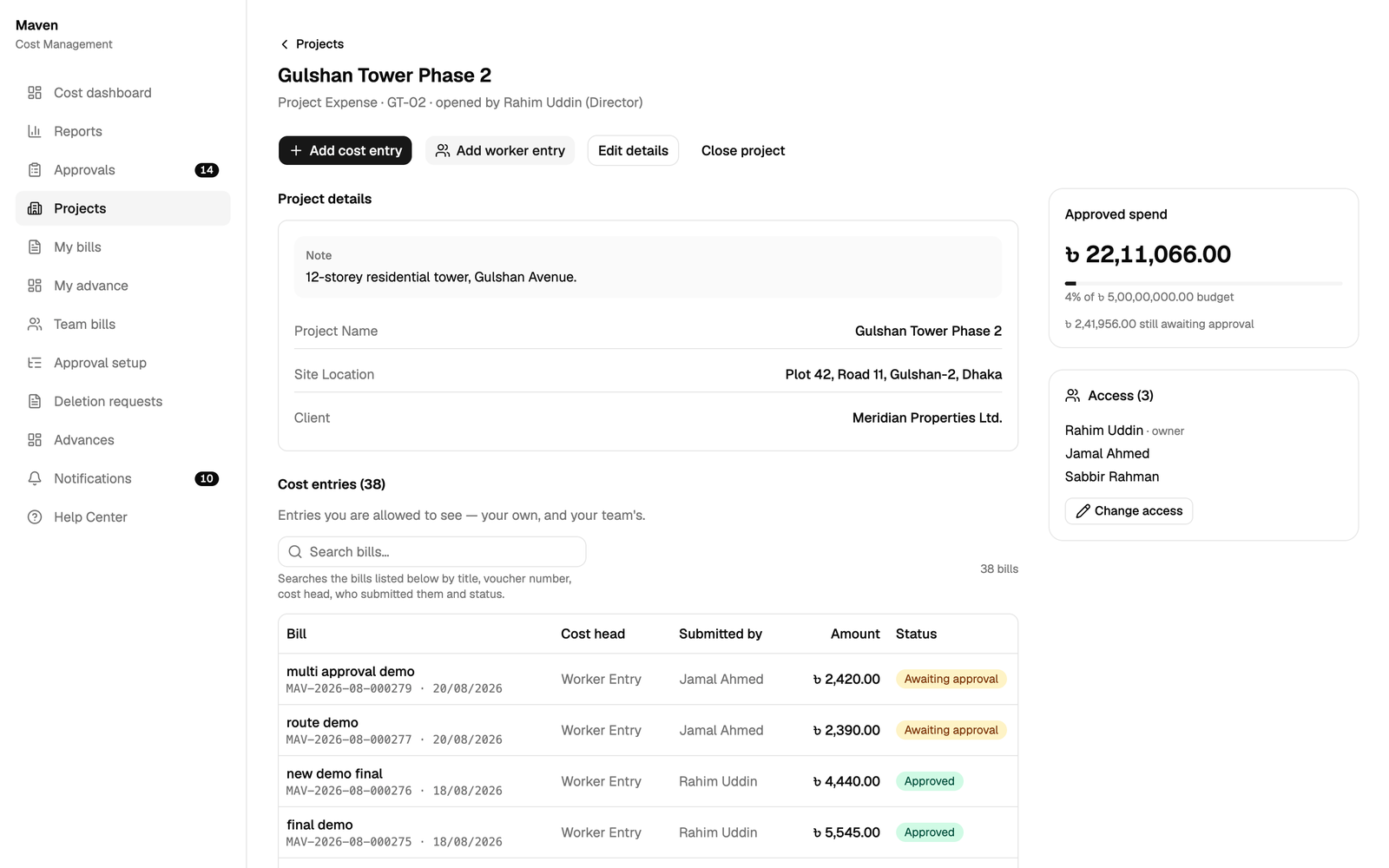Image resolution: width=1389 pixels, height=868 pixels.
Task: Click the Bill column header
Action: coord(296,634)
